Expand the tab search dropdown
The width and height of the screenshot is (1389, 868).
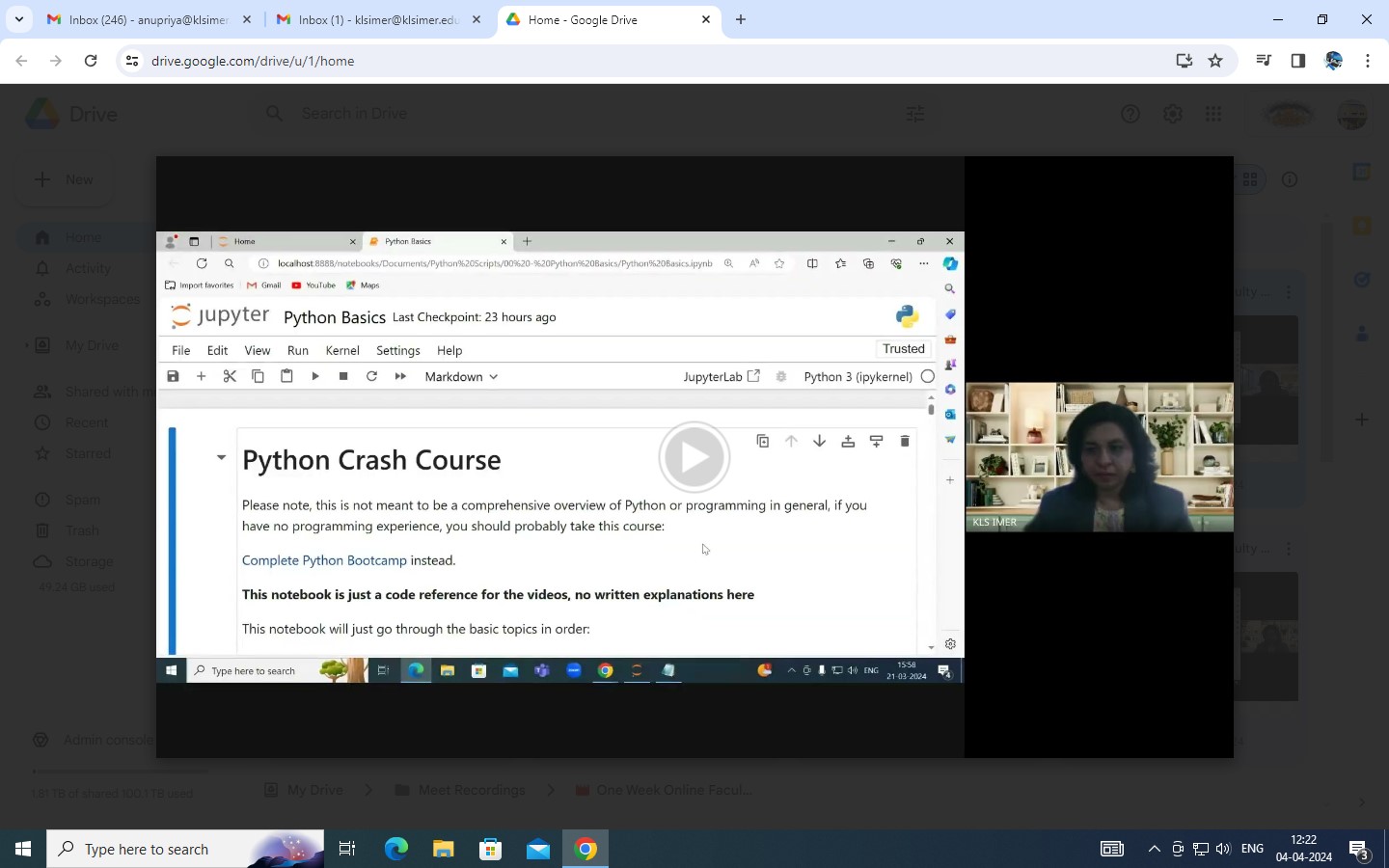(x=18, y=19)
